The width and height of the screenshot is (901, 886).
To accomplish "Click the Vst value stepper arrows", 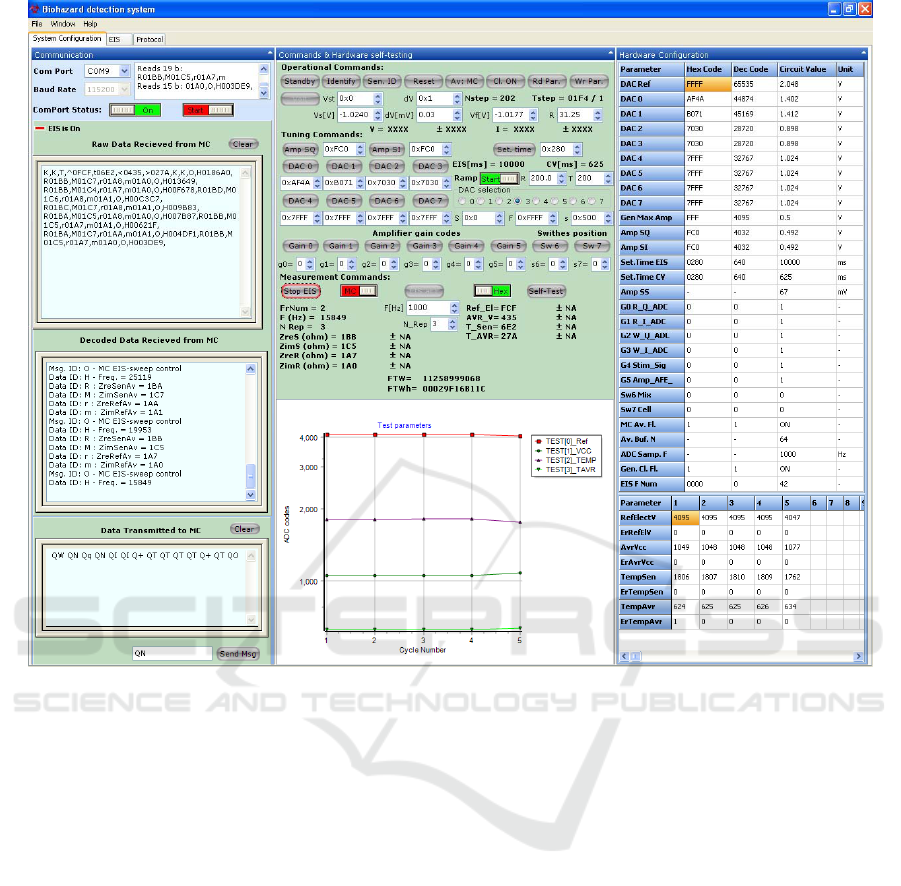I will tap(376, 99).
